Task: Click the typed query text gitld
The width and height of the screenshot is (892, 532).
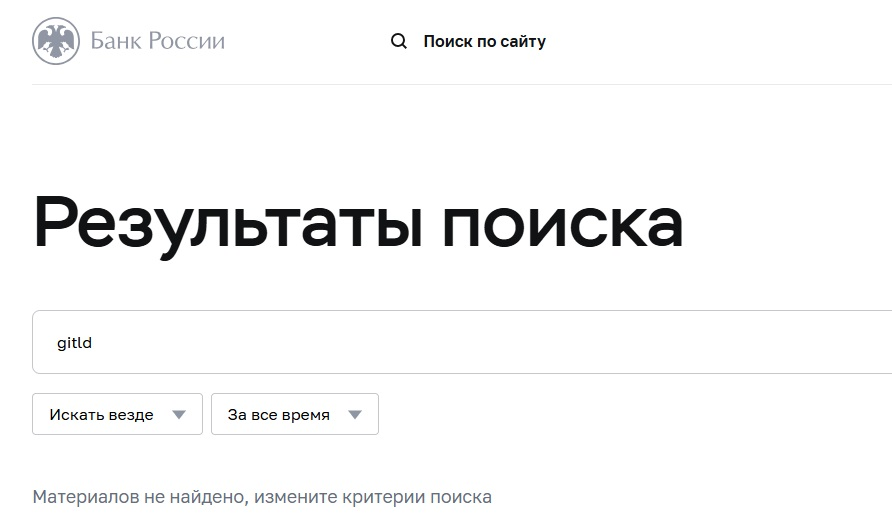Action: [75, 343]
